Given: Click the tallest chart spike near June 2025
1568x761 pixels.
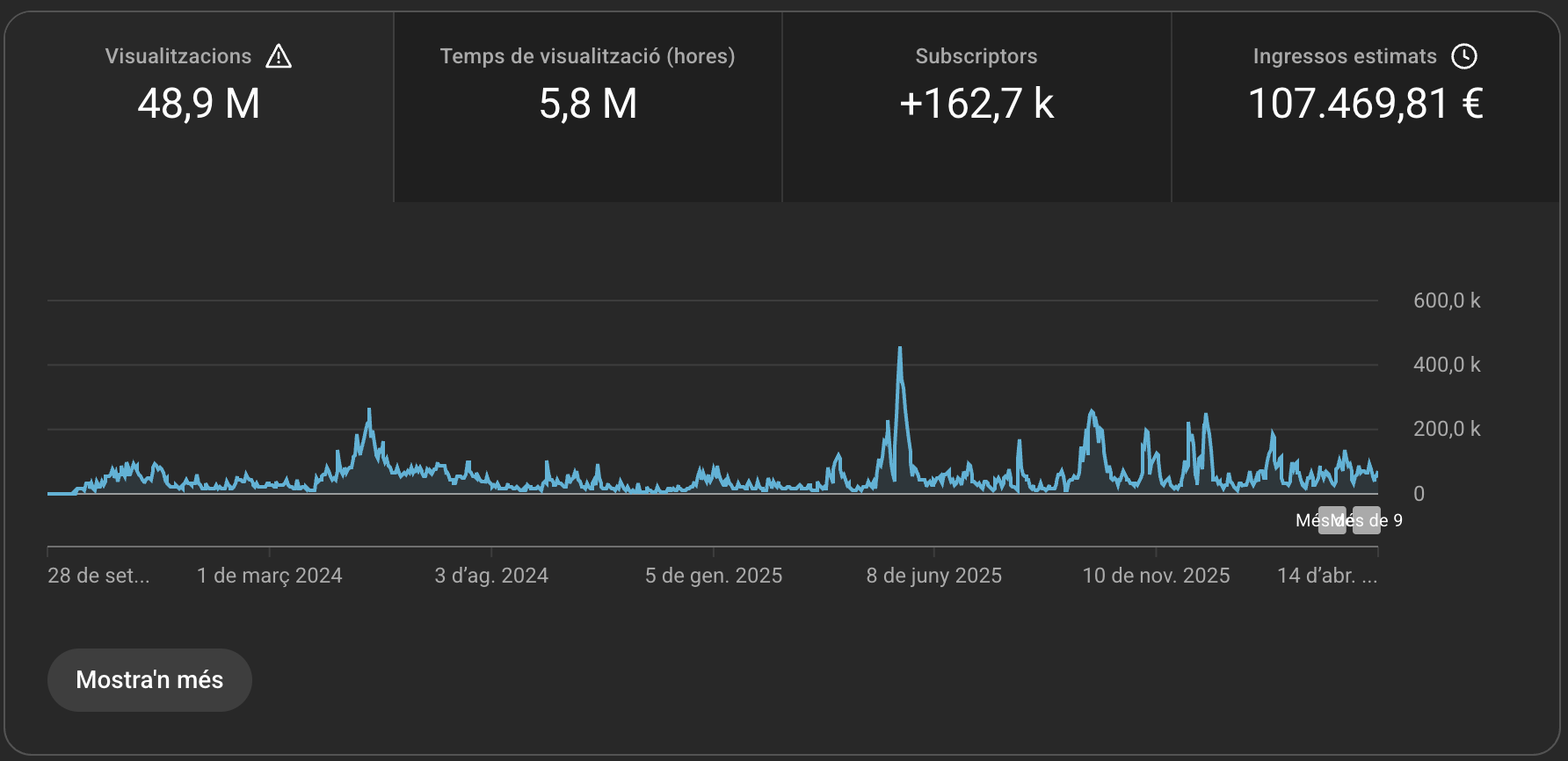Looking at the screenshot, I should 900,350.
